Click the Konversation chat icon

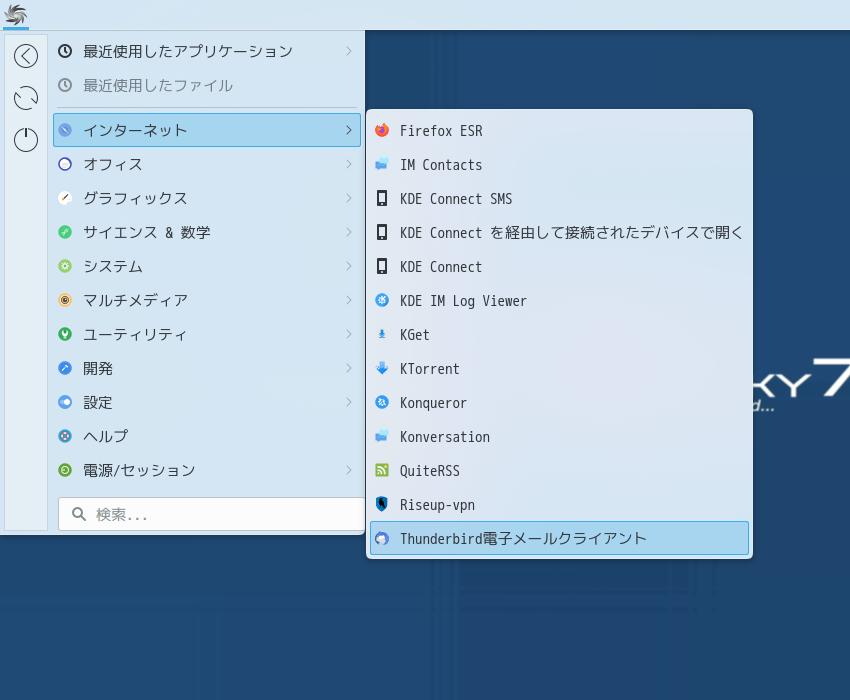click(382, 436)
